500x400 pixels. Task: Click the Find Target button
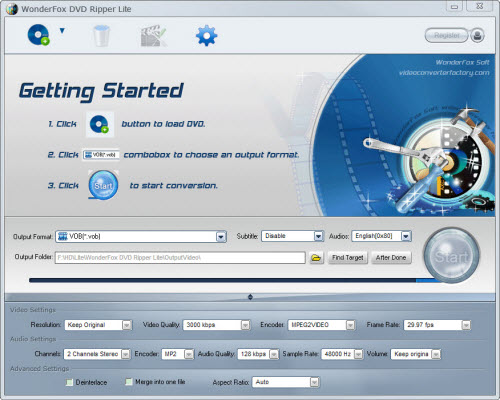(x=348, y=258)
